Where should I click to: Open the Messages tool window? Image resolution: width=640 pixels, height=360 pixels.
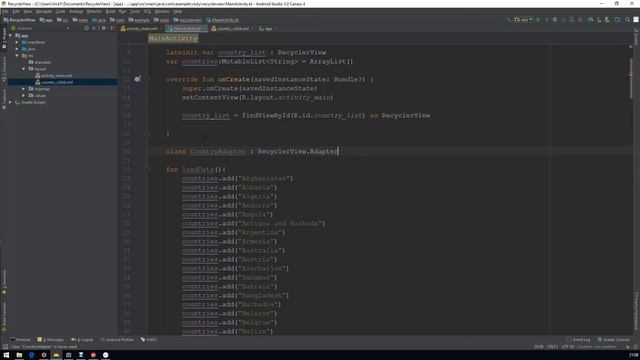(51, 340)
